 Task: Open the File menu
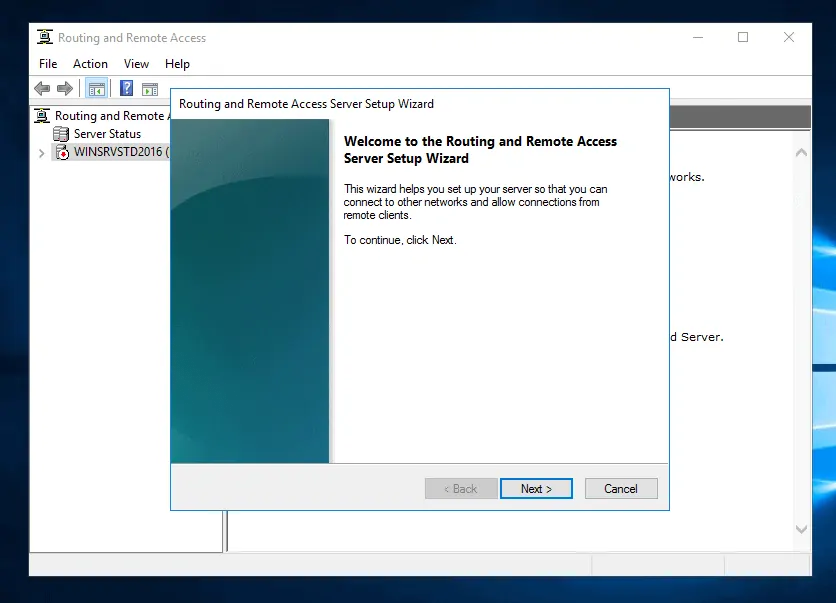pyautogui.click(x=48, y=64)
